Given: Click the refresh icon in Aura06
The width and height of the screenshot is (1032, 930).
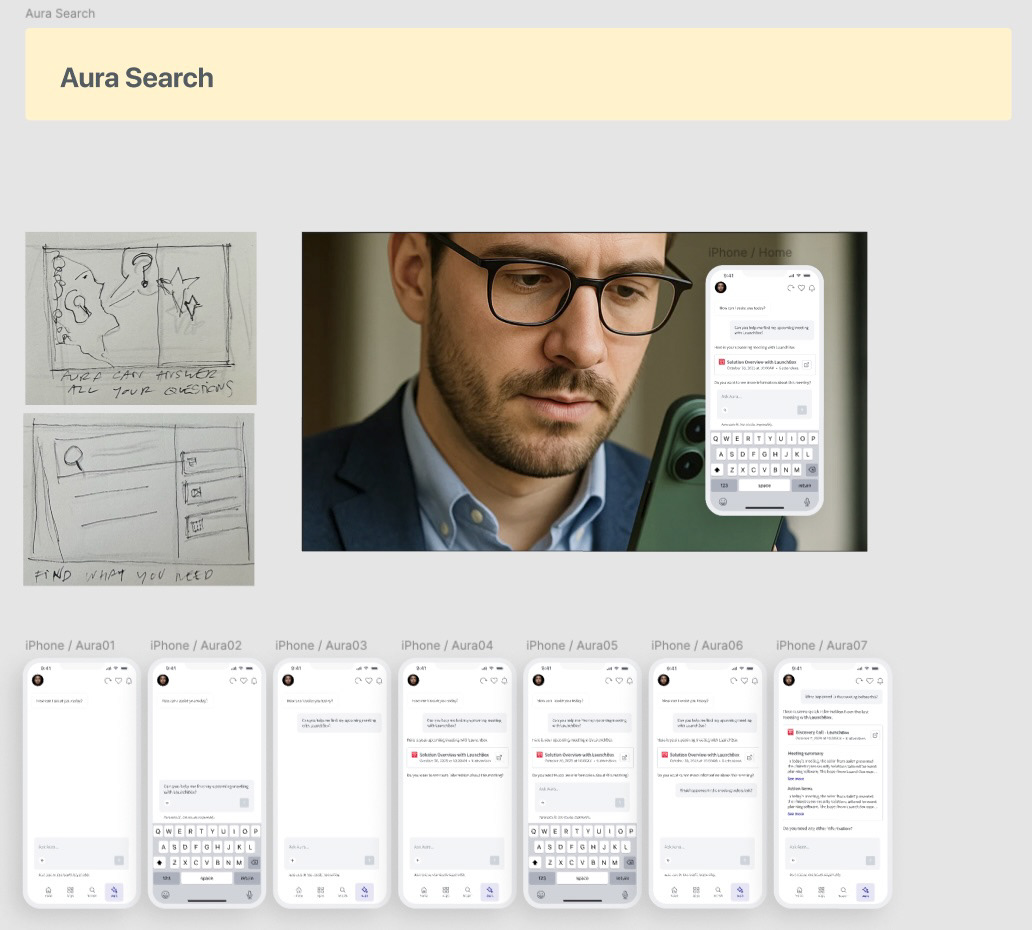Looking at the screenshot, I should click(734, 681).
